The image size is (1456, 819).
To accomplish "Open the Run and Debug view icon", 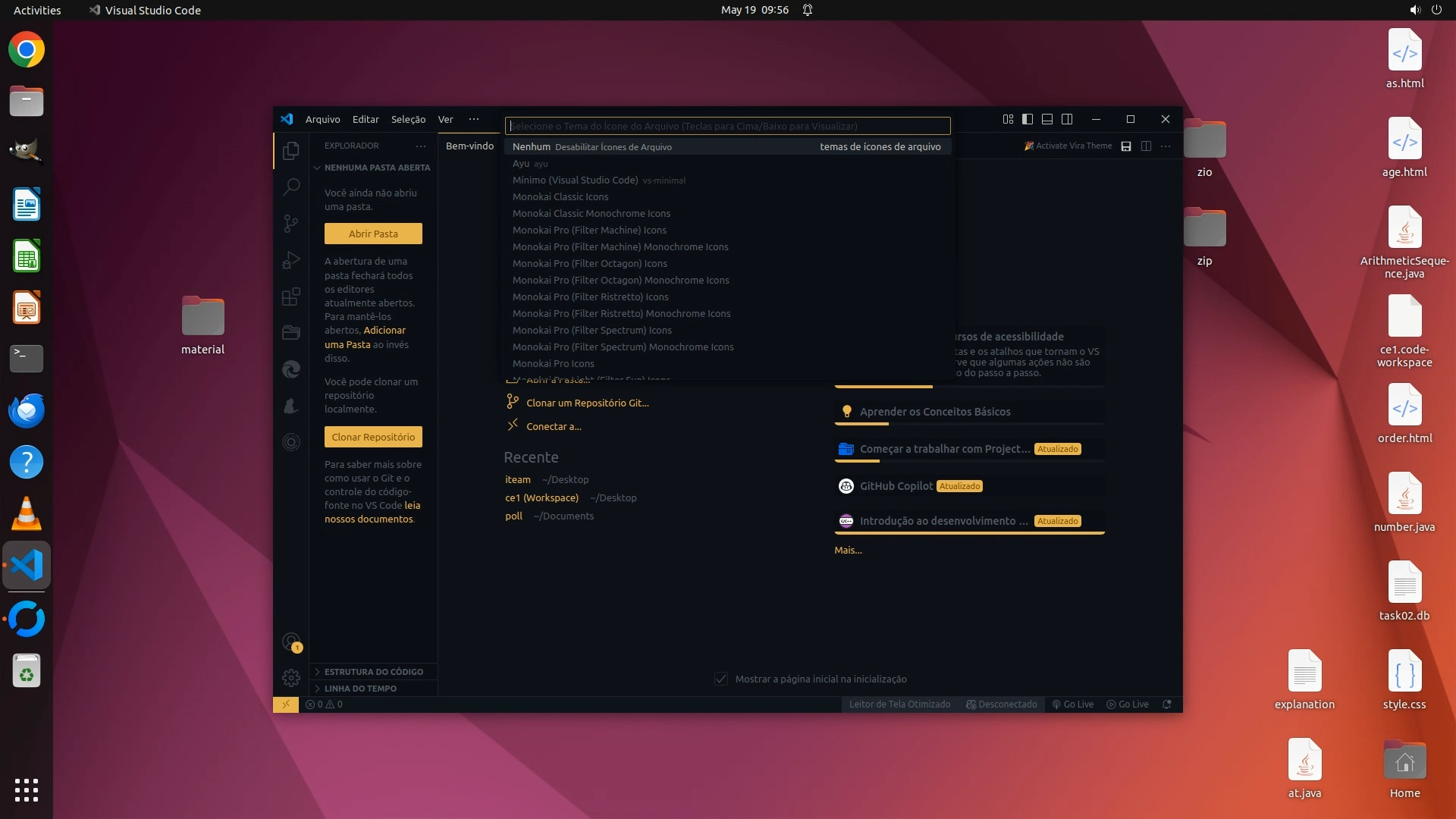I will click(x=291, y=260).
